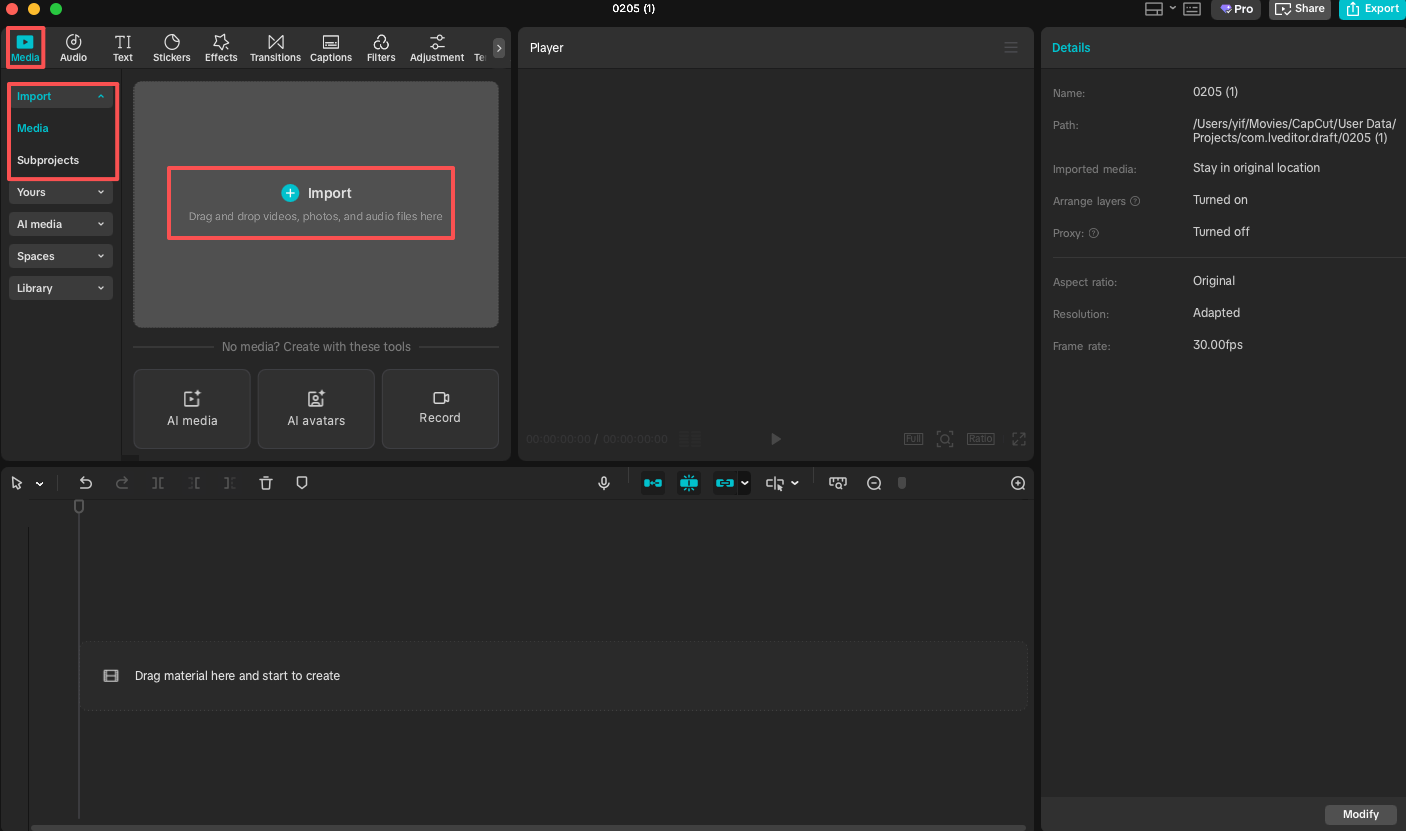This screenshot has width=1406, height=831.
Task: Open the layout dropdown arrow
Action: click(1173, 8)
